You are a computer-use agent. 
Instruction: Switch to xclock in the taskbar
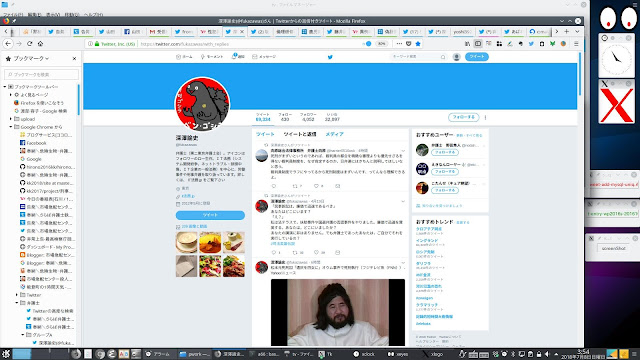click(364, 354)
